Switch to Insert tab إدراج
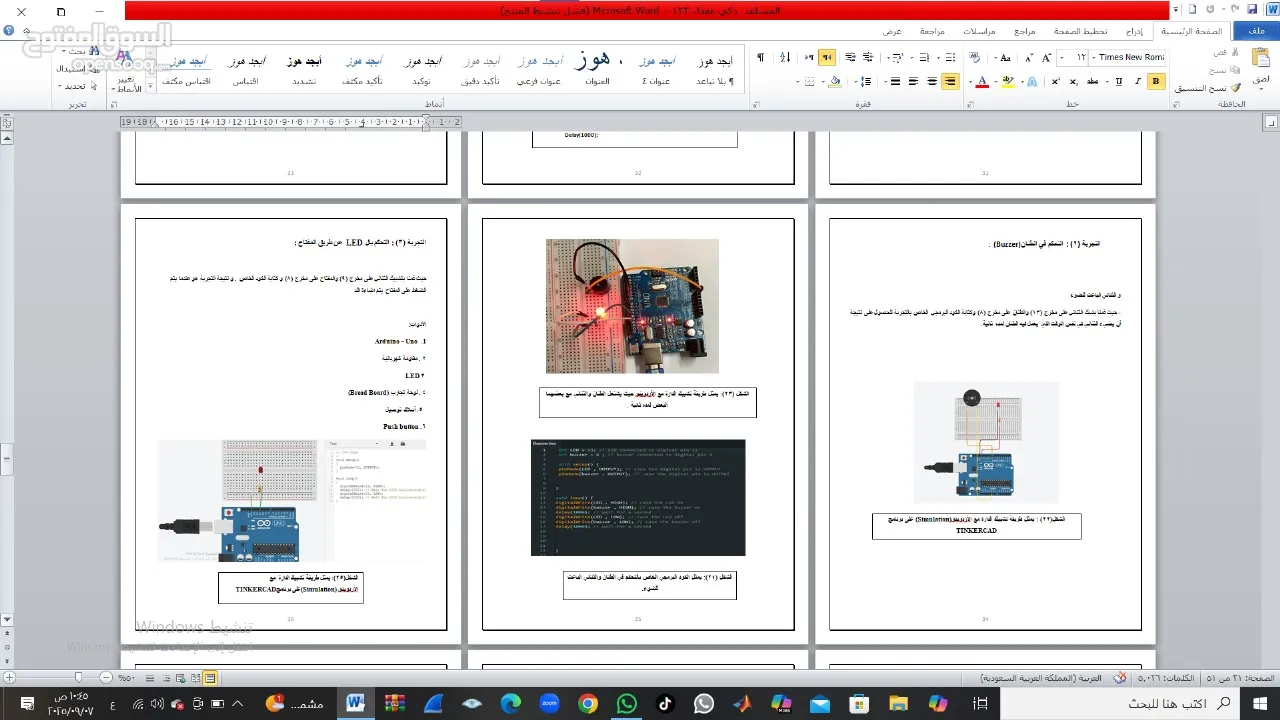 tap(1135, 31)
